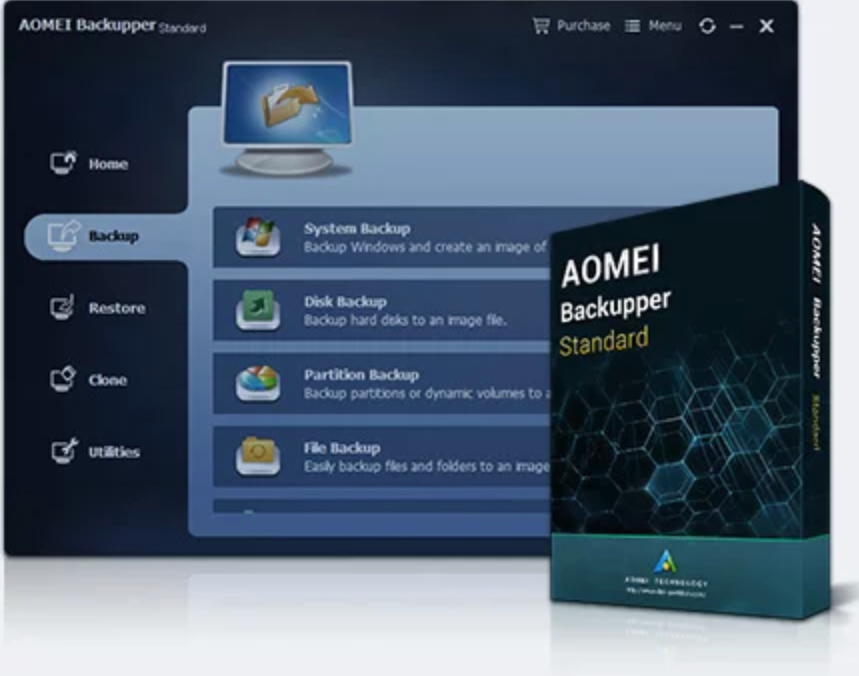
Task: Switch to the Home tab label
Action: click(x=108, y=164)
